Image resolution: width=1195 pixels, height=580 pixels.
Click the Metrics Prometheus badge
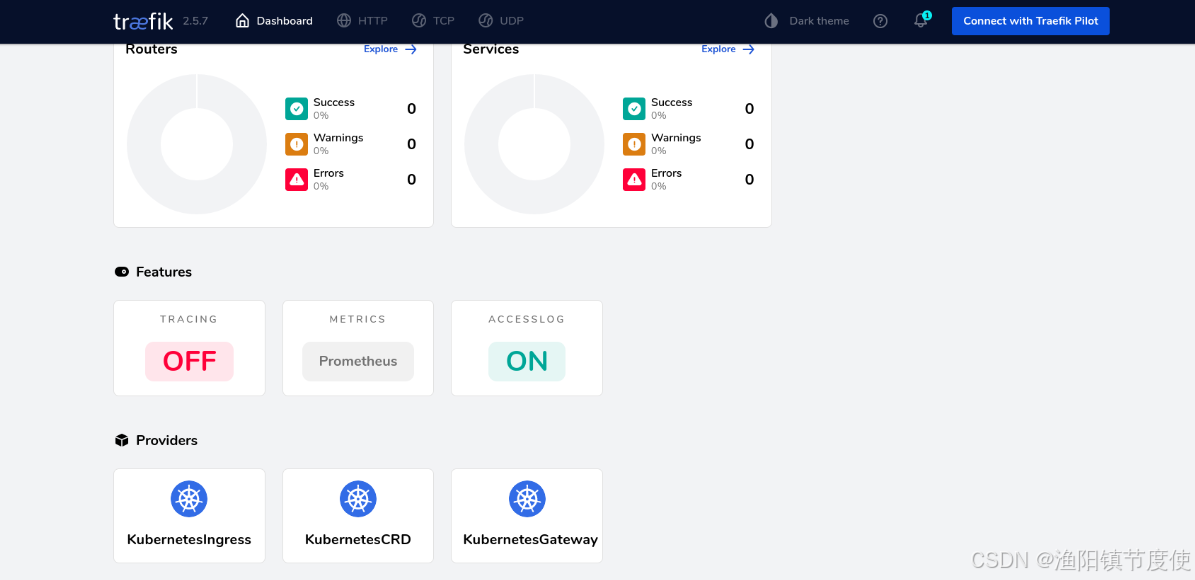[x=358, y=361]
